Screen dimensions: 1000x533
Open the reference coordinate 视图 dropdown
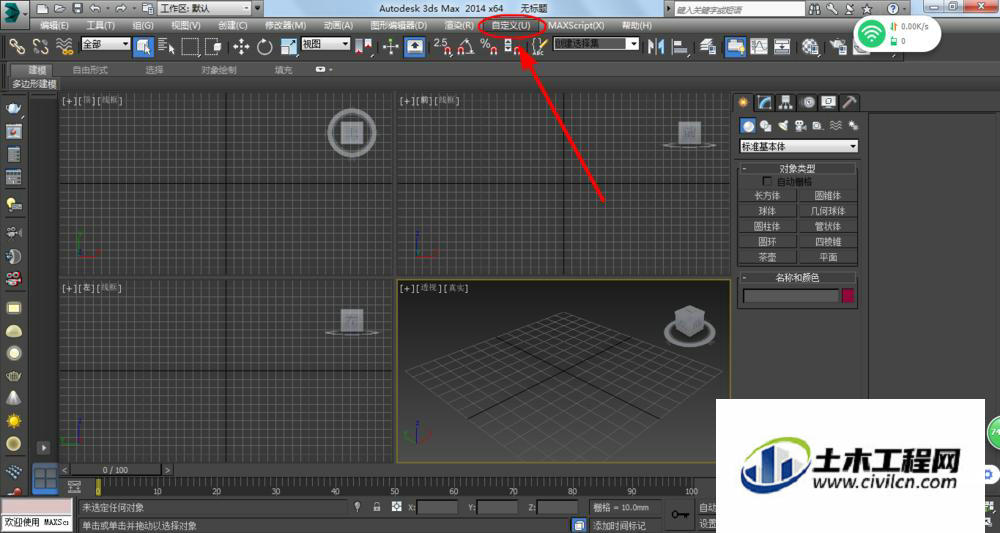click(x=326, y=44)
